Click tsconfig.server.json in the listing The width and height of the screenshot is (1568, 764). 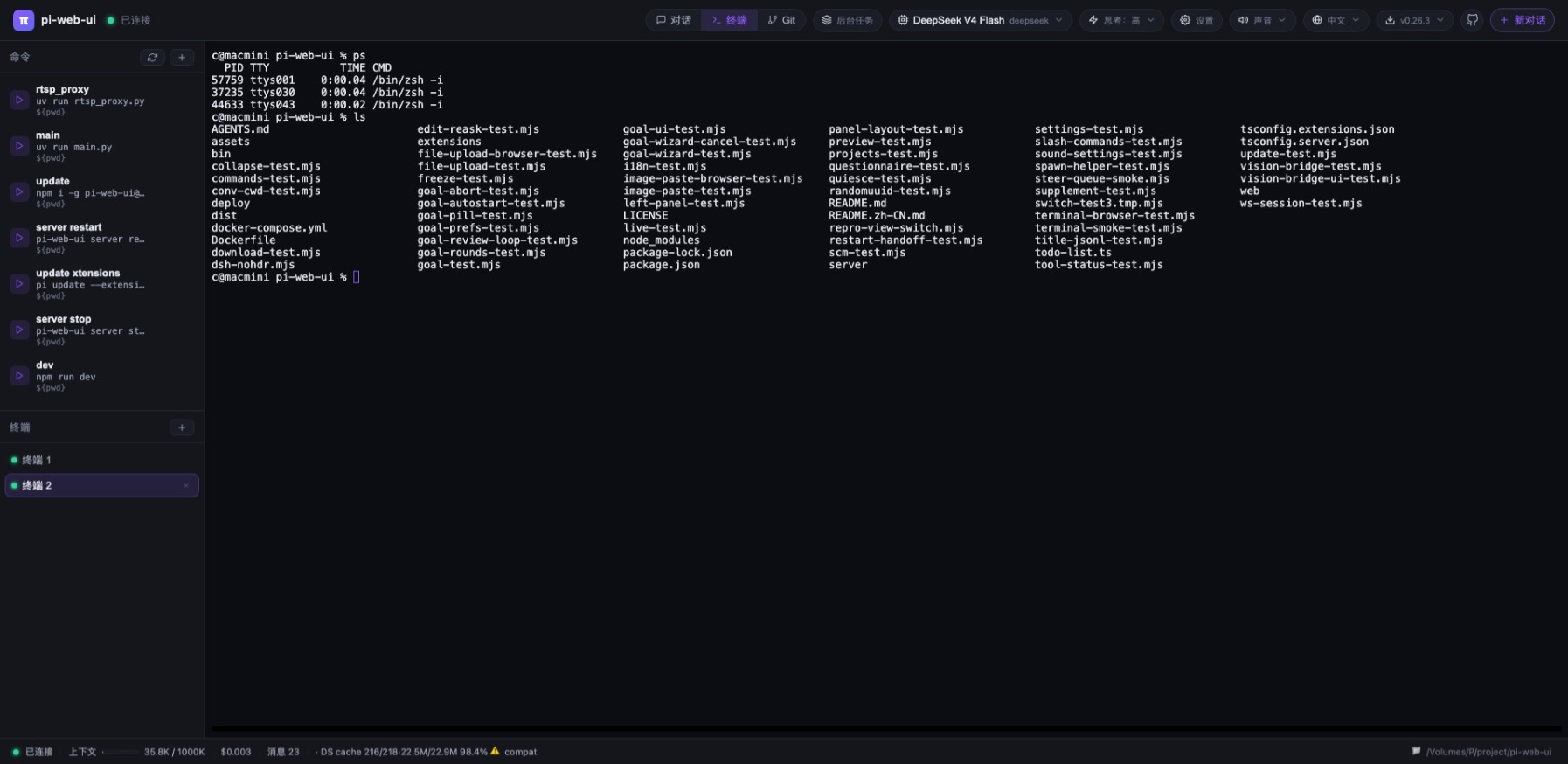click(1304, 142)
